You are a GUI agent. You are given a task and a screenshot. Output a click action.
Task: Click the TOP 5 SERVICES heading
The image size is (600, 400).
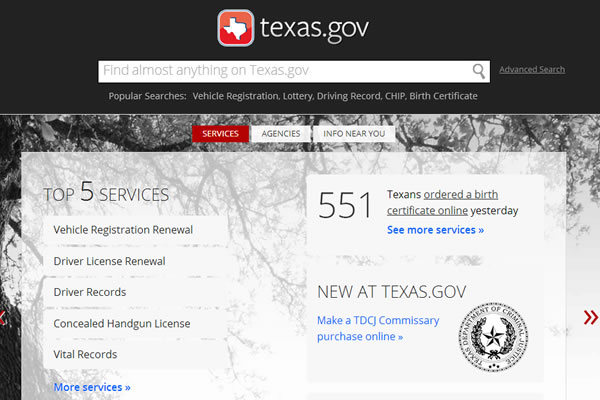[106, 192]
